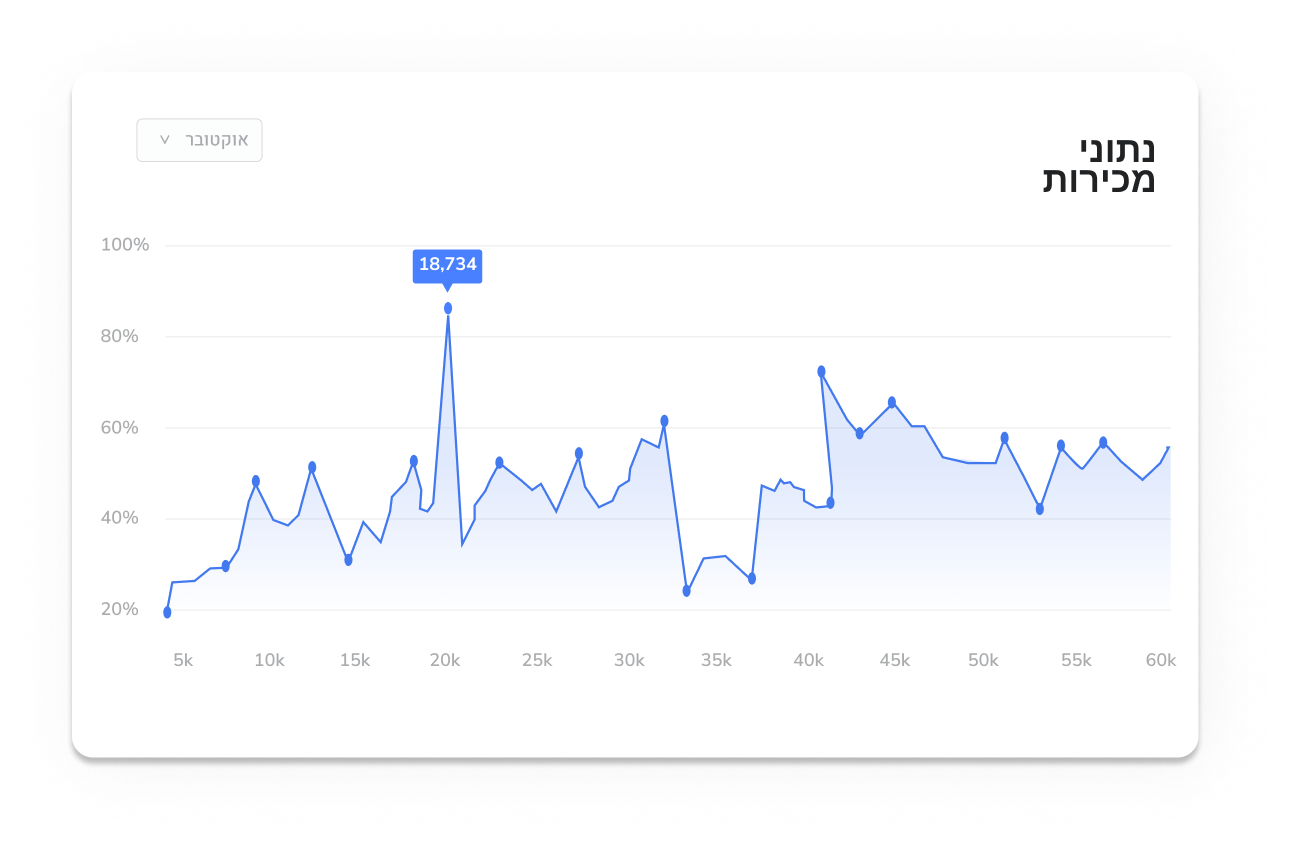Image resolution: width=1289 pixels, height=848 pixels.
Task: Click the data point near 45k at 65%
Action: [x=892, y=402]
